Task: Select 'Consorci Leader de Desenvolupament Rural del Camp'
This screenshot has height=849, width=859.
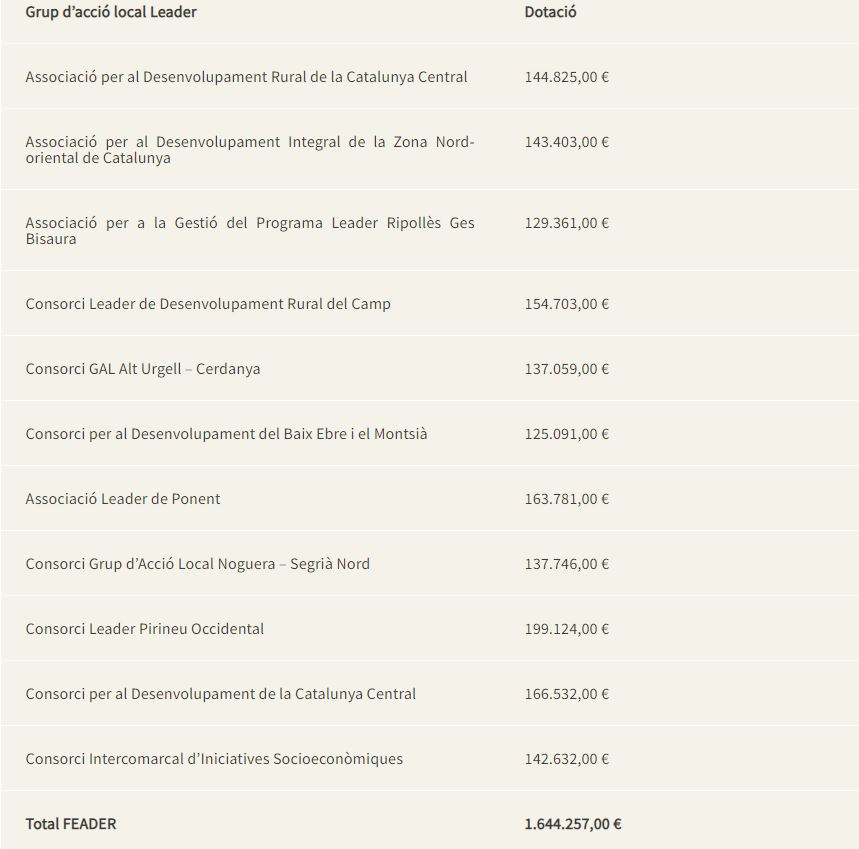Action: pos(208,304)
